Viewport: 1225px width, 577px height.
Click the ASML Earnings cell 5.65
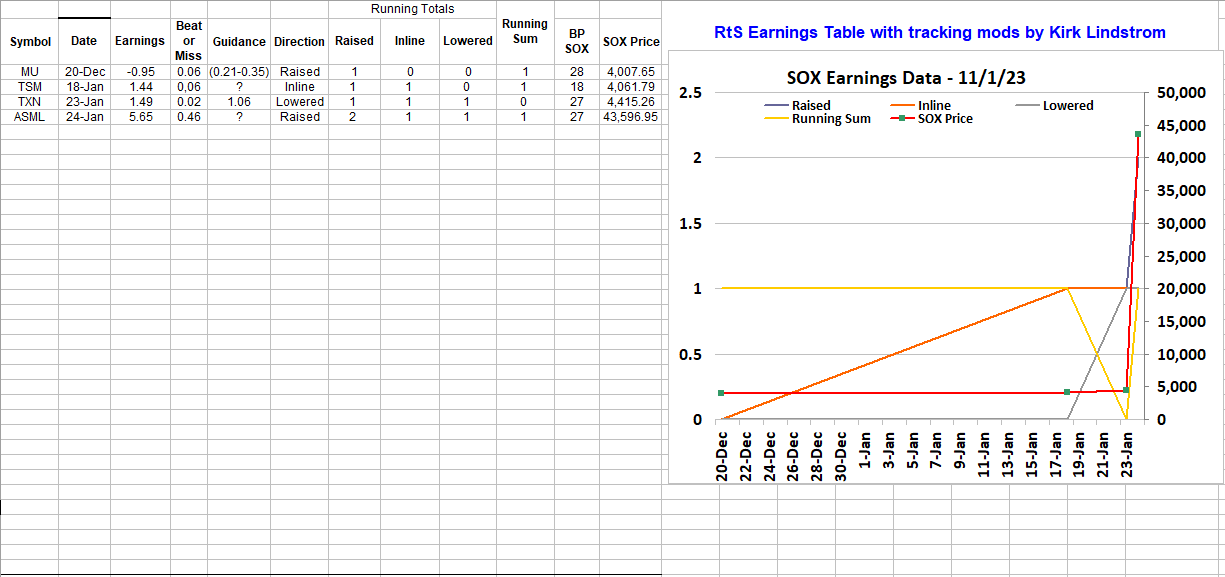(x=140, y=117)
